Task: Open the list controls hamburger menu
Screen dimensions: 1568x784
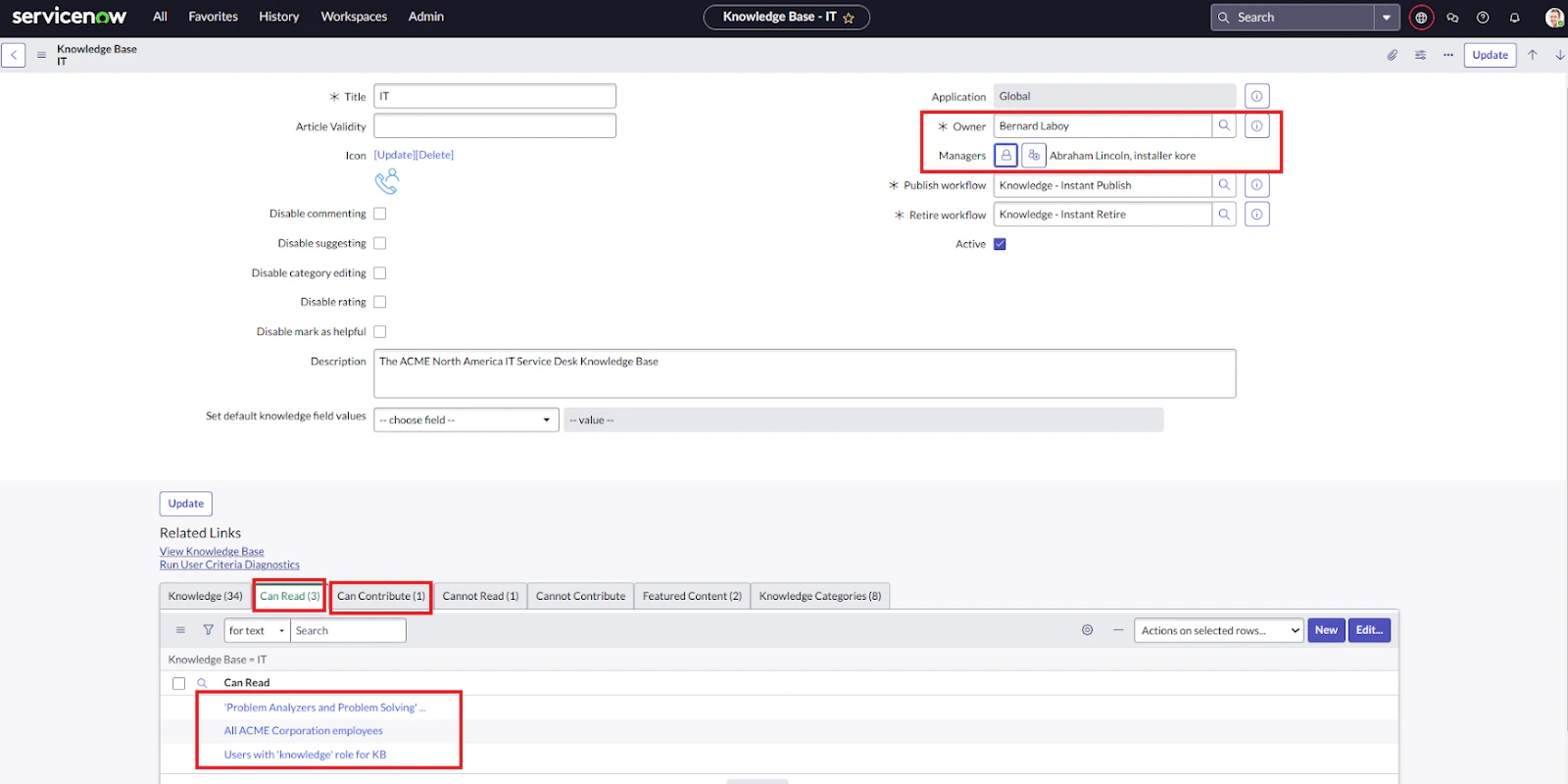Action: click(180, 630)
